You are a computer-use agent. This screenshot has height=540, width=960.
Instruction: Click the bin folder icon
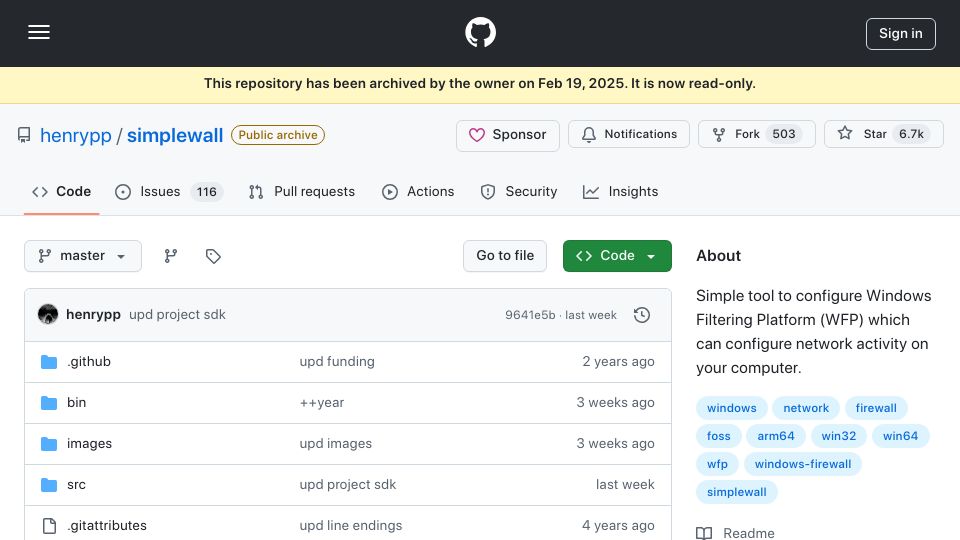(x=49, y=403)
